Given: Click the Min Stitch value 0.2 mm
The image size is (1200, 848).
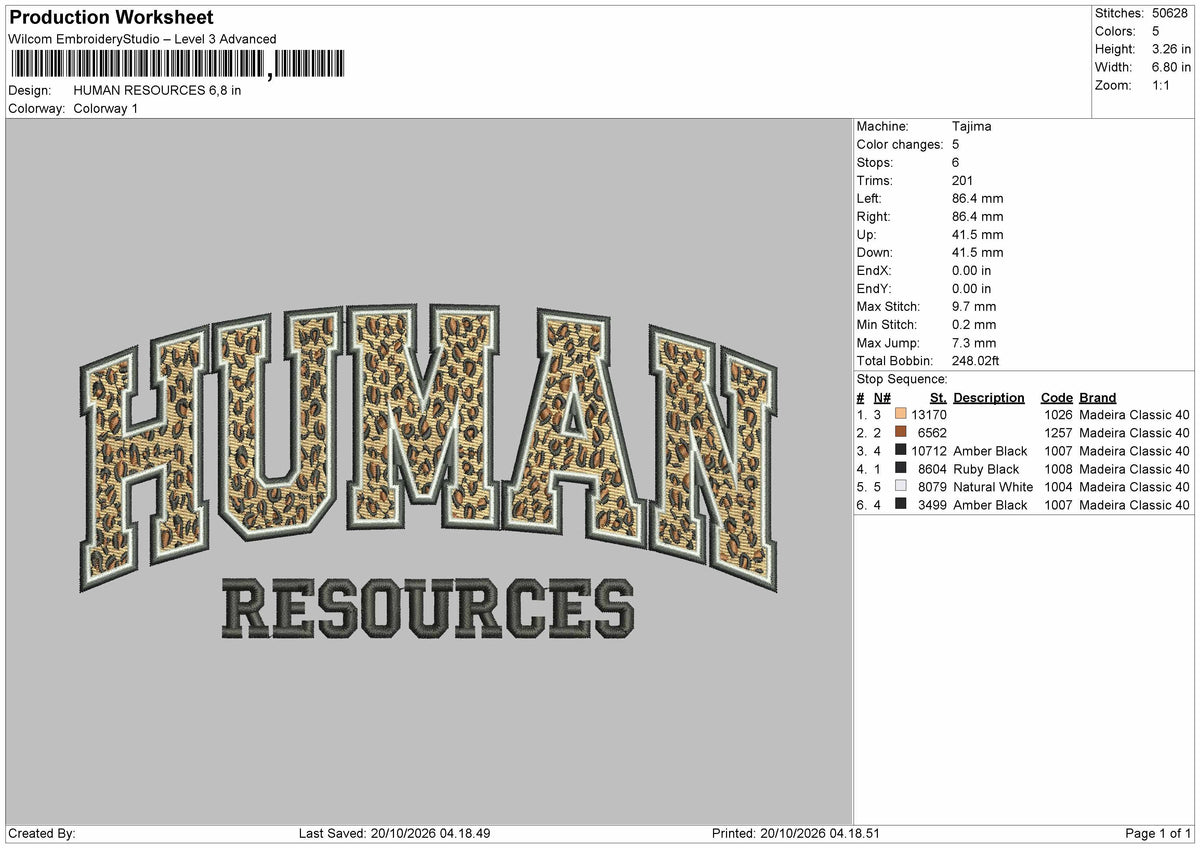Looking at the screenshot, I should point(974,324).
